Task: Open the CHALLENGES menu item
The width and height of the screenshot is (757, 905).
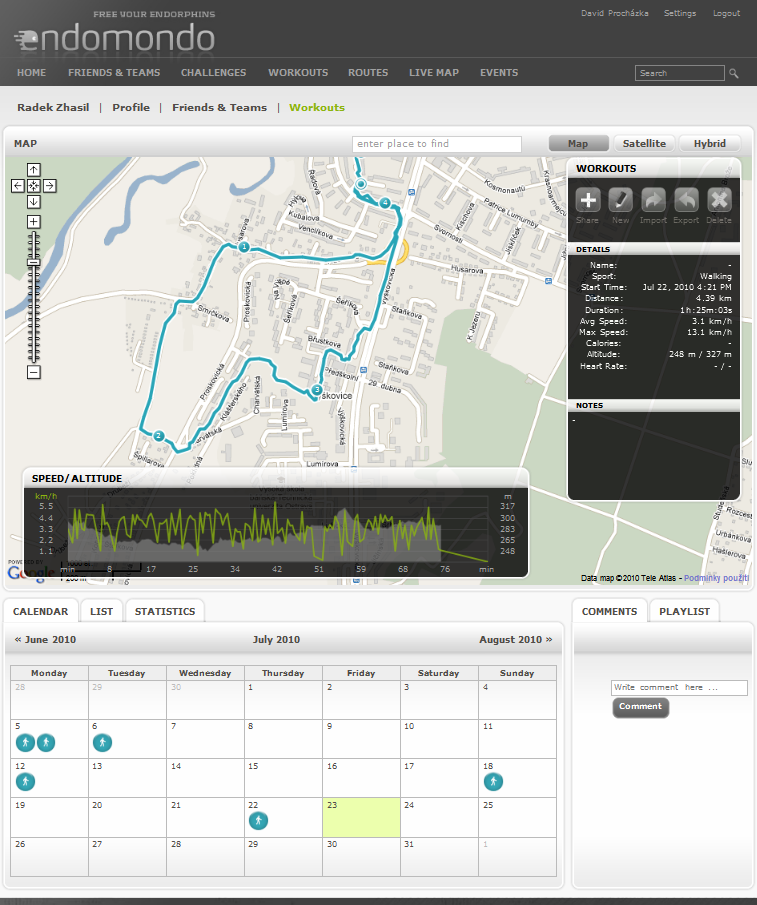Action: (x=213, y=73)
